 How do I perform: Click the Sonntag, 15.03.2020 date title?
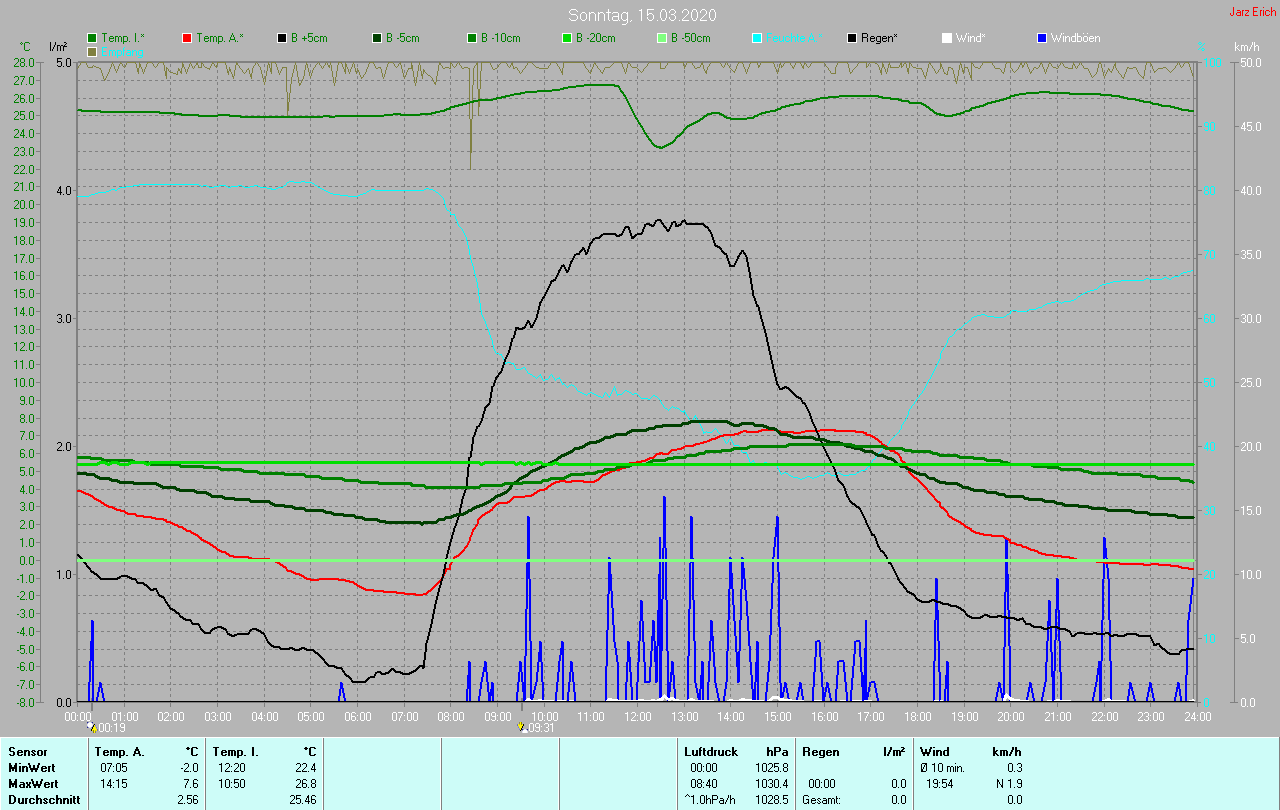pyautogui.click(x=642, y=15)
